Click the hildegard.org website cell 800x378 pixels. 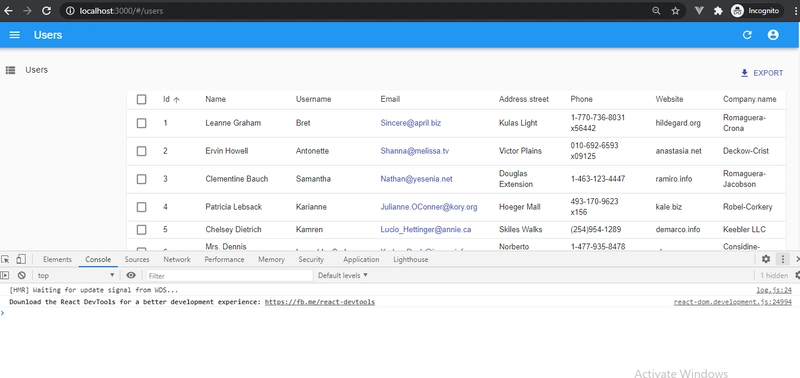[x=678, y=123]
